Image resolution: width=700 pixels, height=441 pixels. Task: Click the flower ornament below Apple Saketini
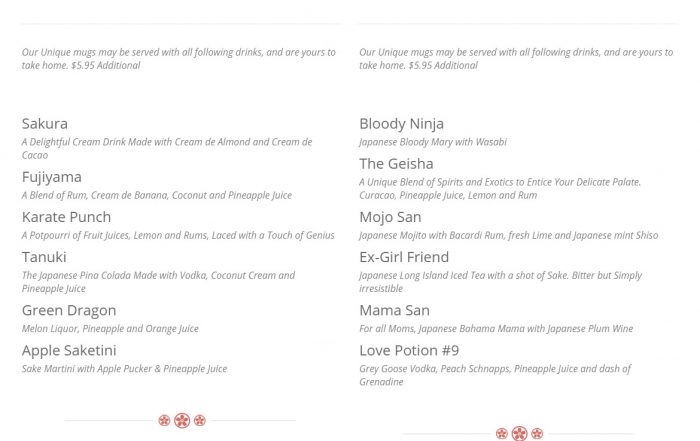pyautogui.click(x=181, y=420)
